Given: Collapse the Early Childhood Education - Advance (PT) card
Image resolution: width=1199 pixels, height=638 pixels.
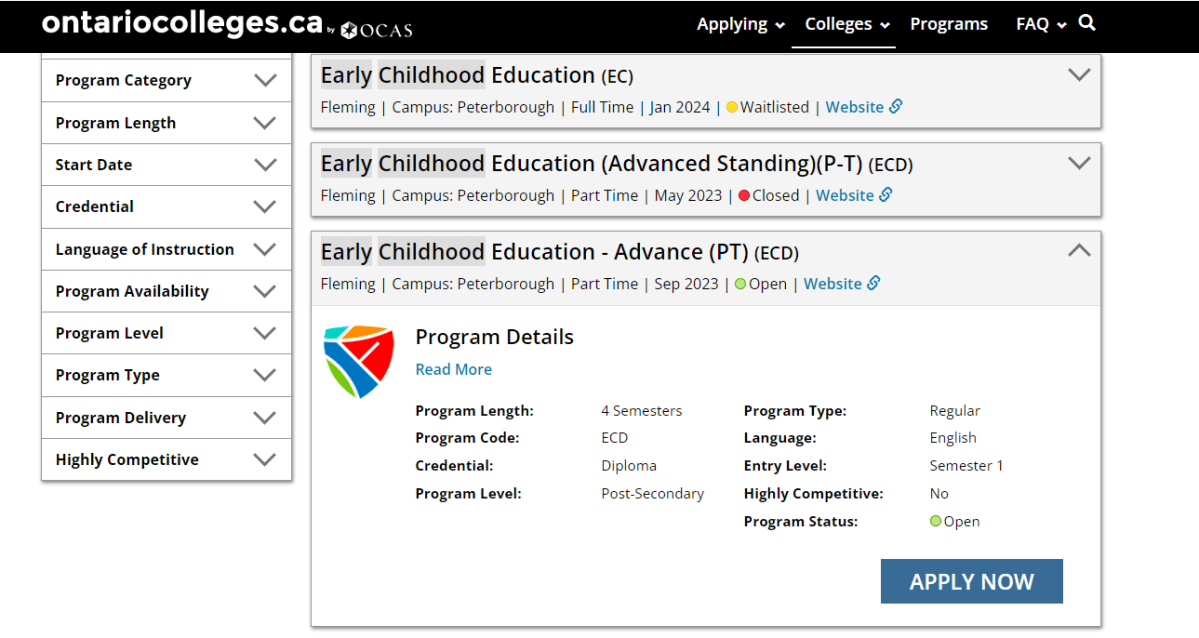Looking at the screenshot, I should pos(1079,251).
